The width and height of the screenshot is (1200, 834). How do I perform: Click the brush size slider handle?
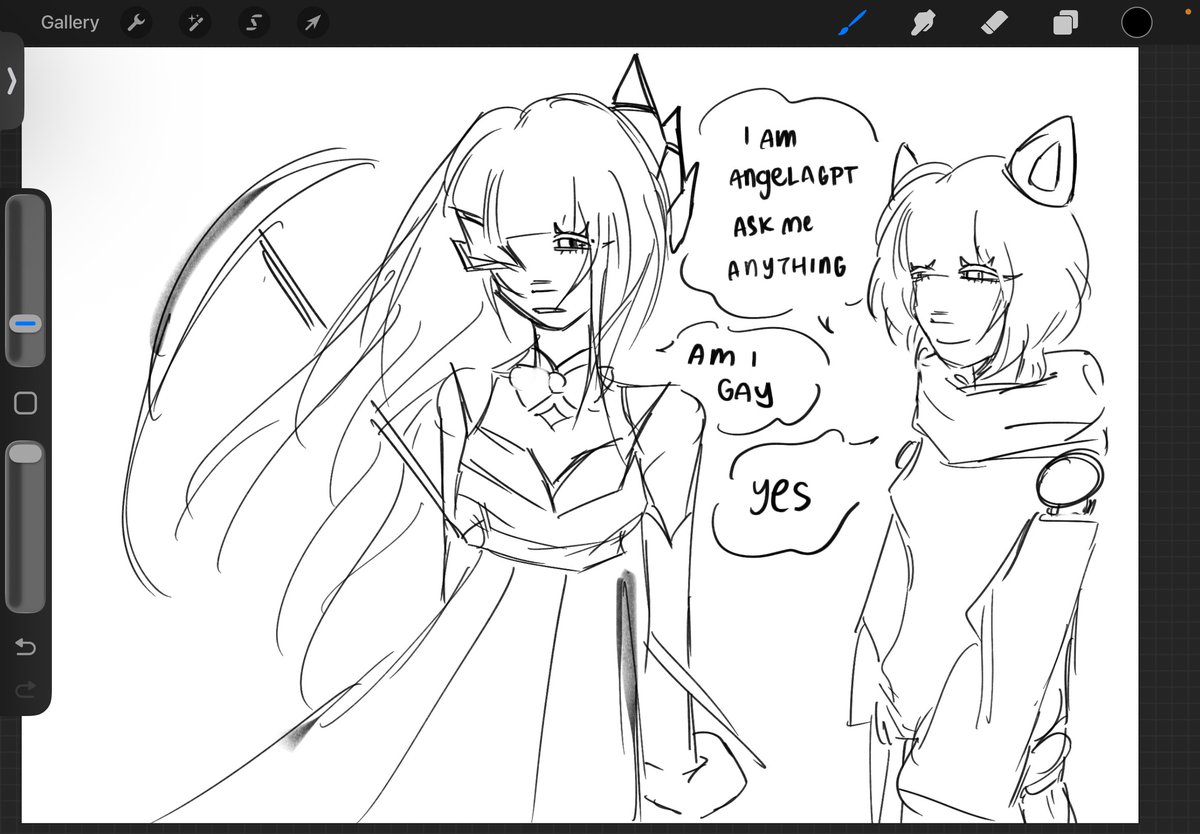pyautogui.click(x=26, y=324)
